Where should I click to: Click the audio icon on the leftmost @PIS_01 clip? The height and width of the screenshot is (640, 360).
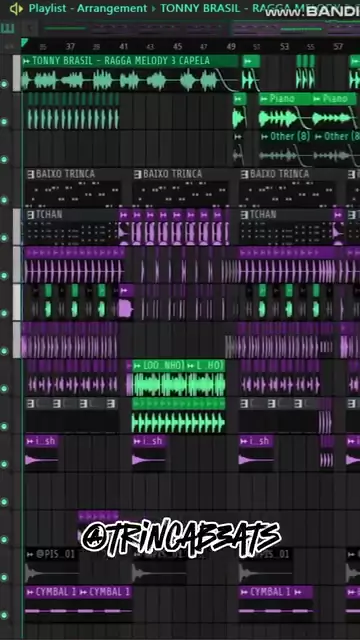click(30, 554)
